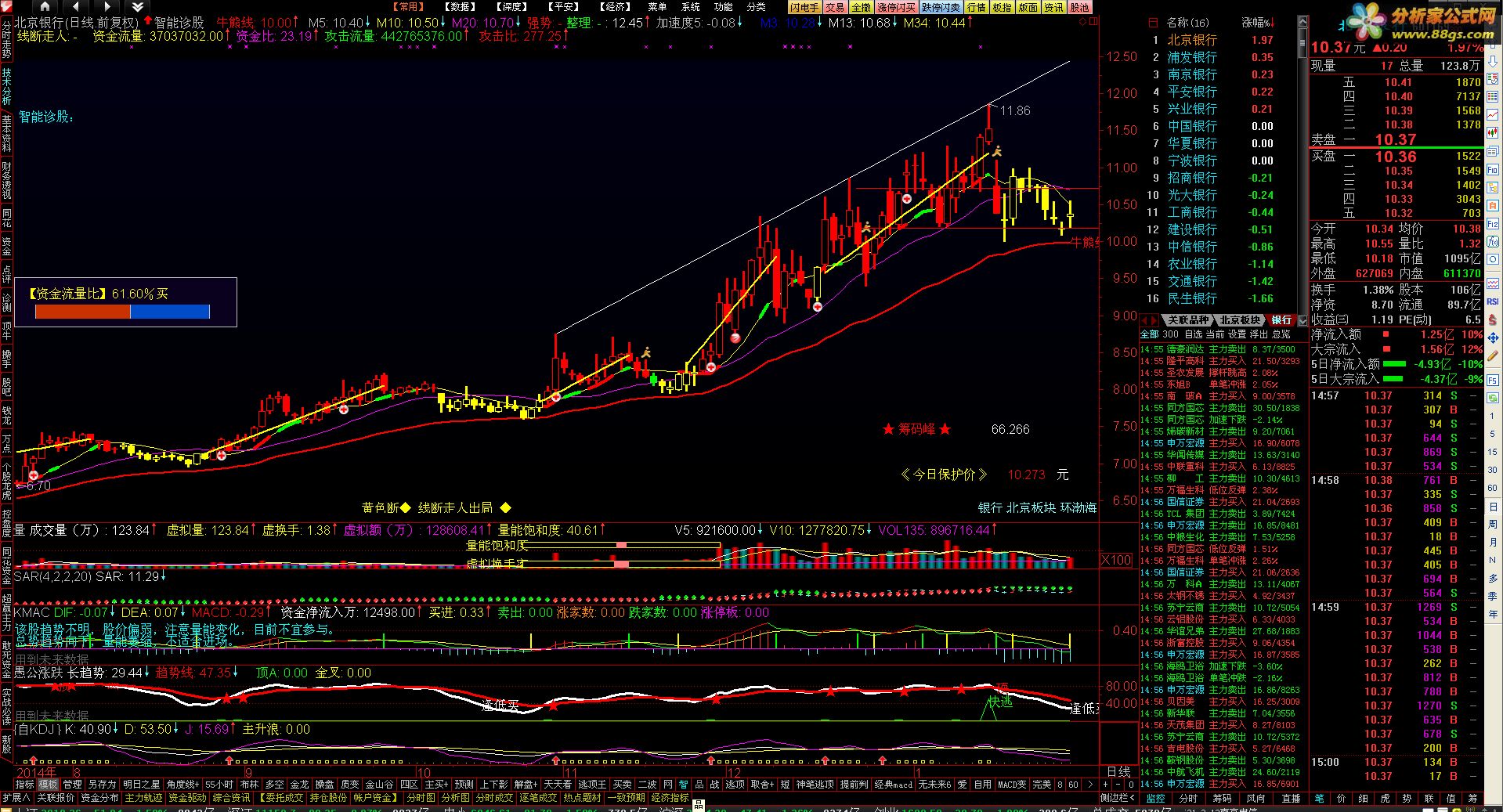
Task: Open the 热点题材 tab
Action: [582, 798]
